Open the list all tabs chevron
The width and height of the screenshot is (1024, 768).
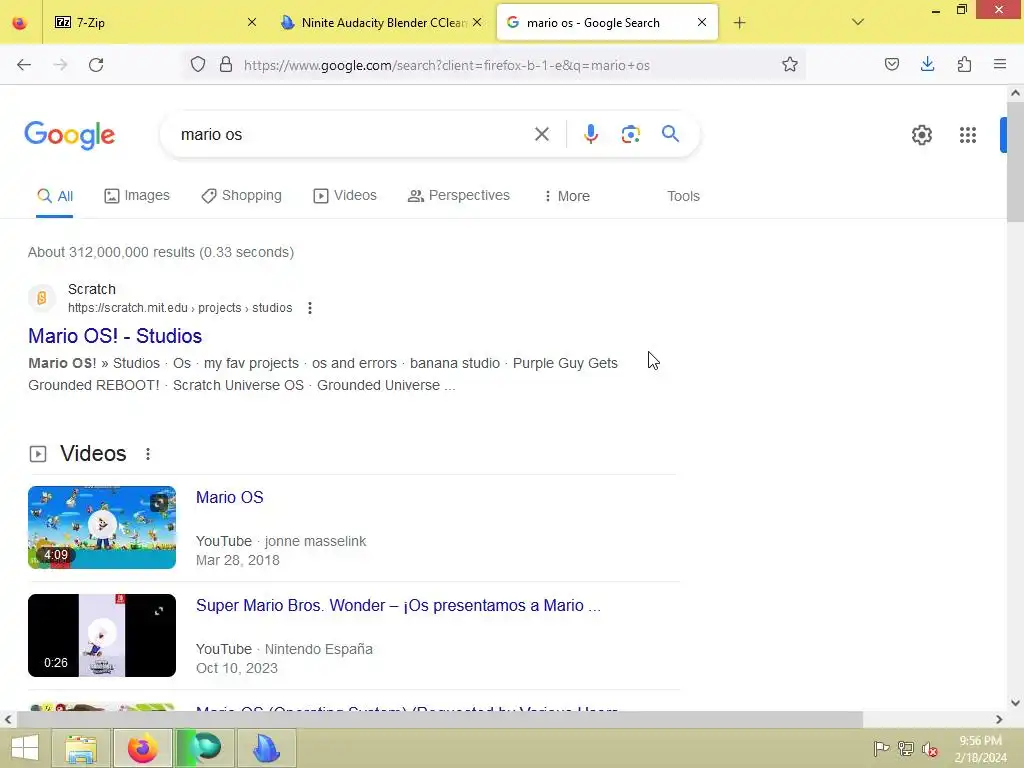click(x=858, y=22)
